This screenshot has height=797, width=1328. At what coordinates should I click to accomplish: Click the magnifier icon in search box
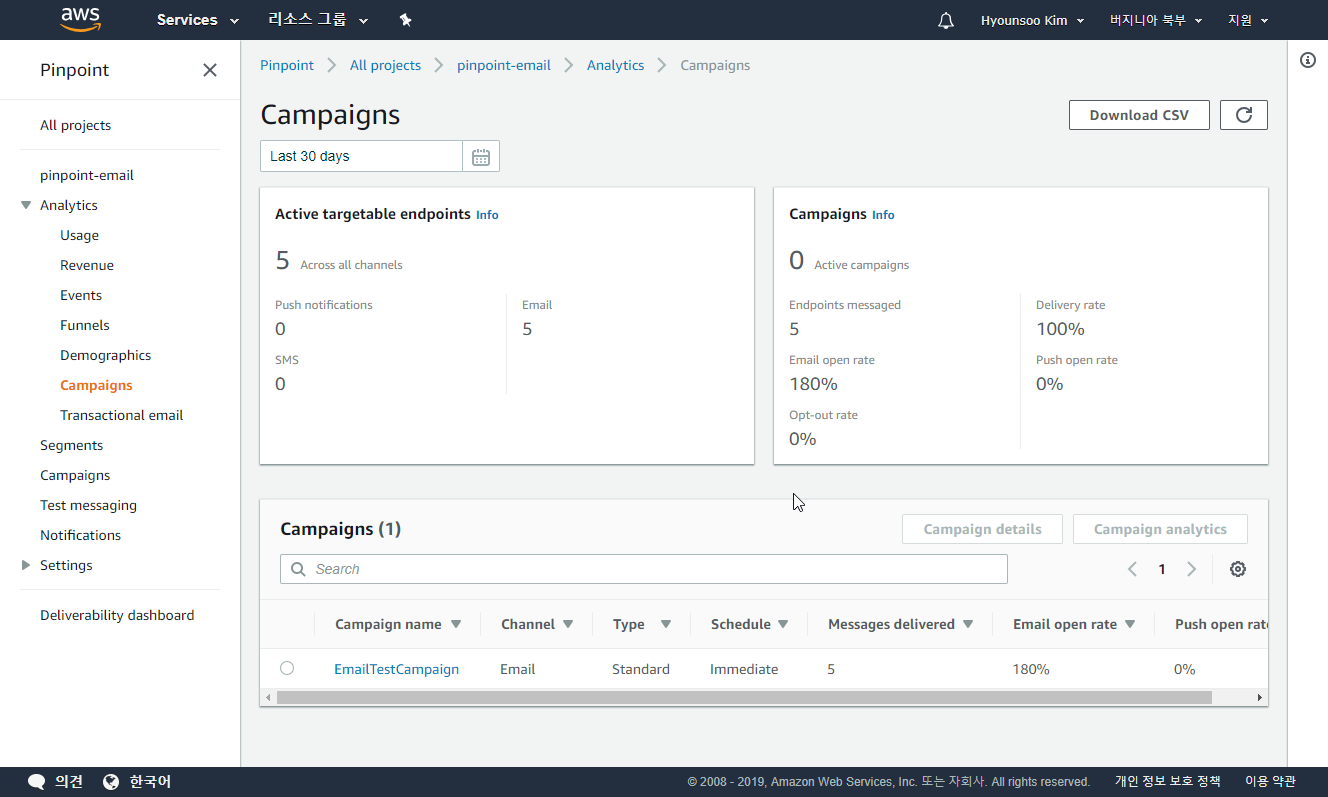(298, 569)
